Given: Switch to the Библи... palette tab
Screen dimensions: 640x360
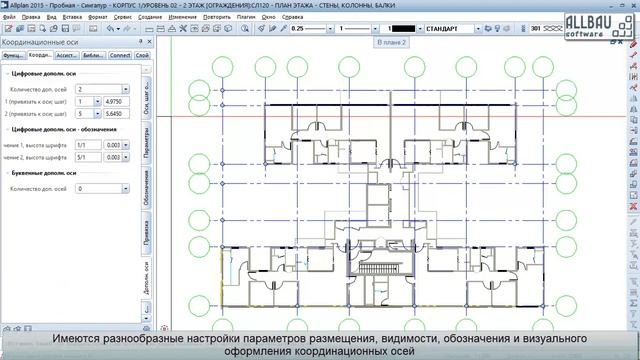Looking at the screenshot, I should 93,55.
